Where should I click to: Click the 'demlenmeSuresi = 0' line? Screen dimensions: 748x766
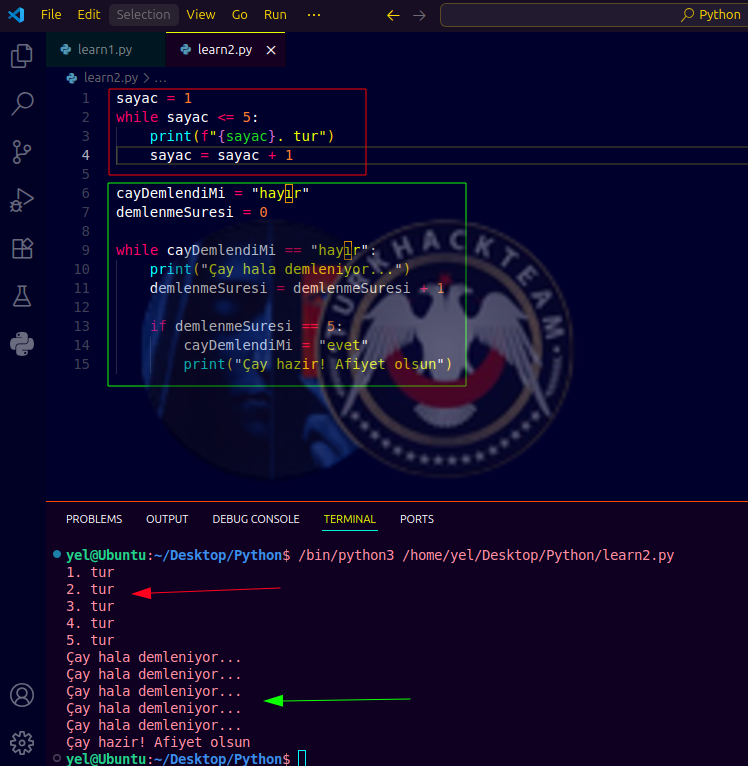192,213
